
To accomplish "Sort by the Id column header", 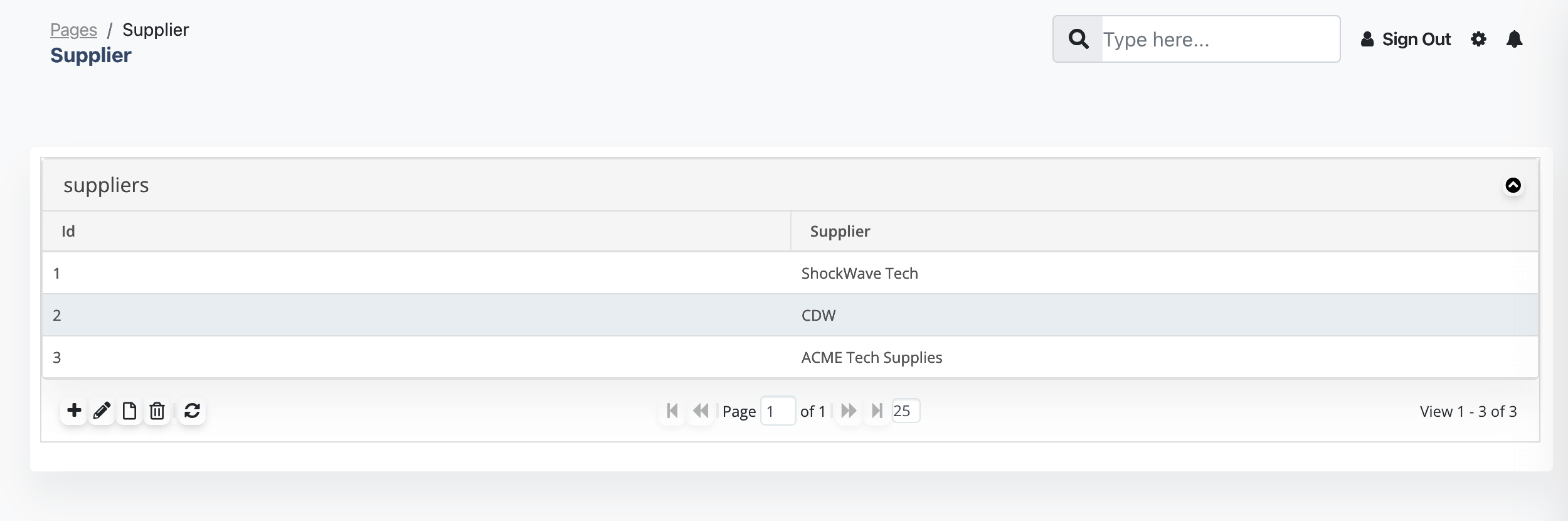I will tap(416, 231).
